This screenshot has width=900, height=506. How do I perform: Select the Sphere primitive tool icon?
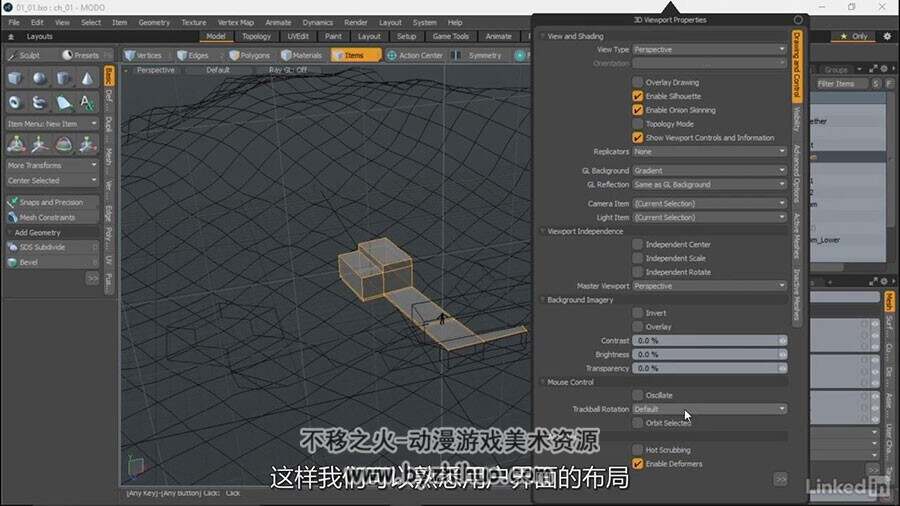(x=40, y=79)
